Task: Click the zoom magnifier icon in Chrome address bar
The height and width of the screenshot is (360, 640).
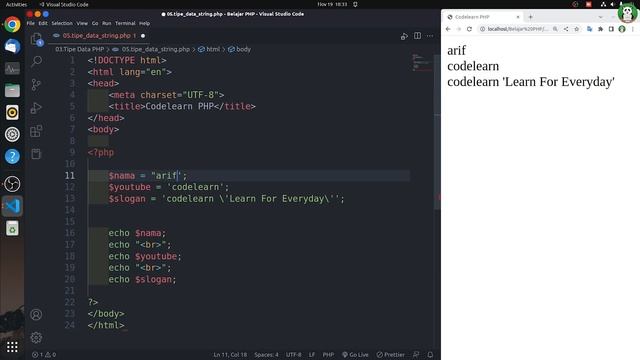Action: [x=555, y=29]
